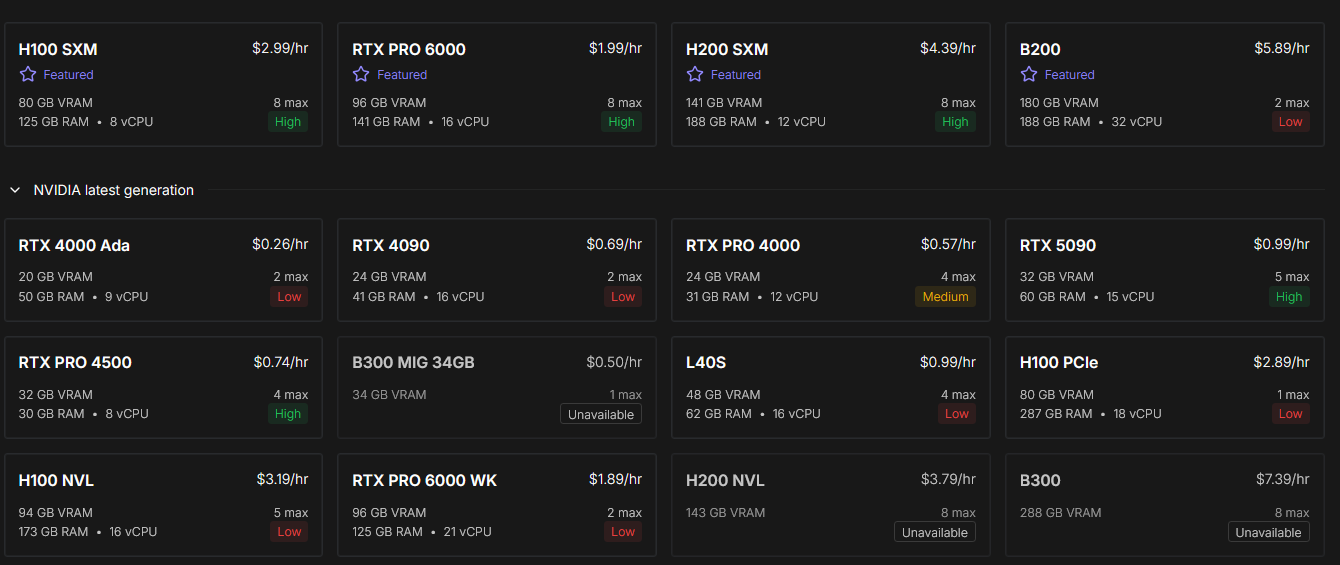
Task: Click the High badge on the RTX PRO 6000 card
Action: click(622, 122)
